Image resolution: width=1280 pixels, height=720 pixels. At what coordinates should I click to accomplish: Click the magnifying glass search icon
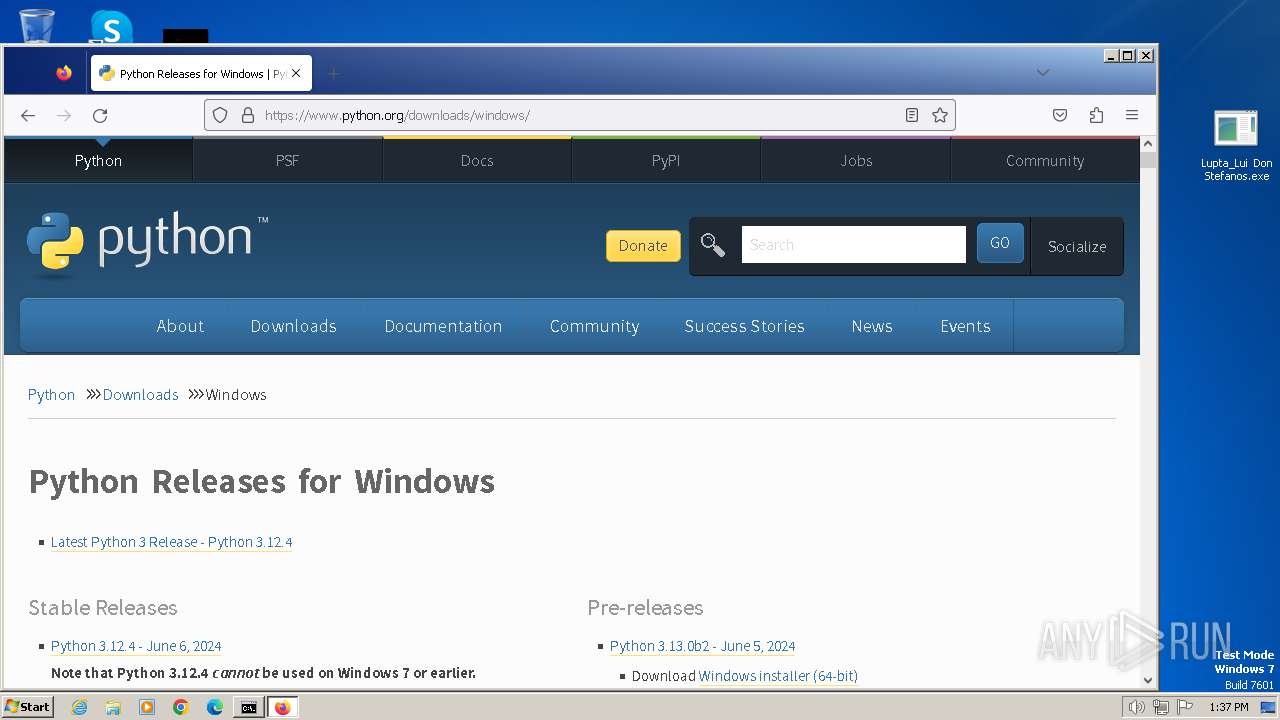(x=713, y=244)
